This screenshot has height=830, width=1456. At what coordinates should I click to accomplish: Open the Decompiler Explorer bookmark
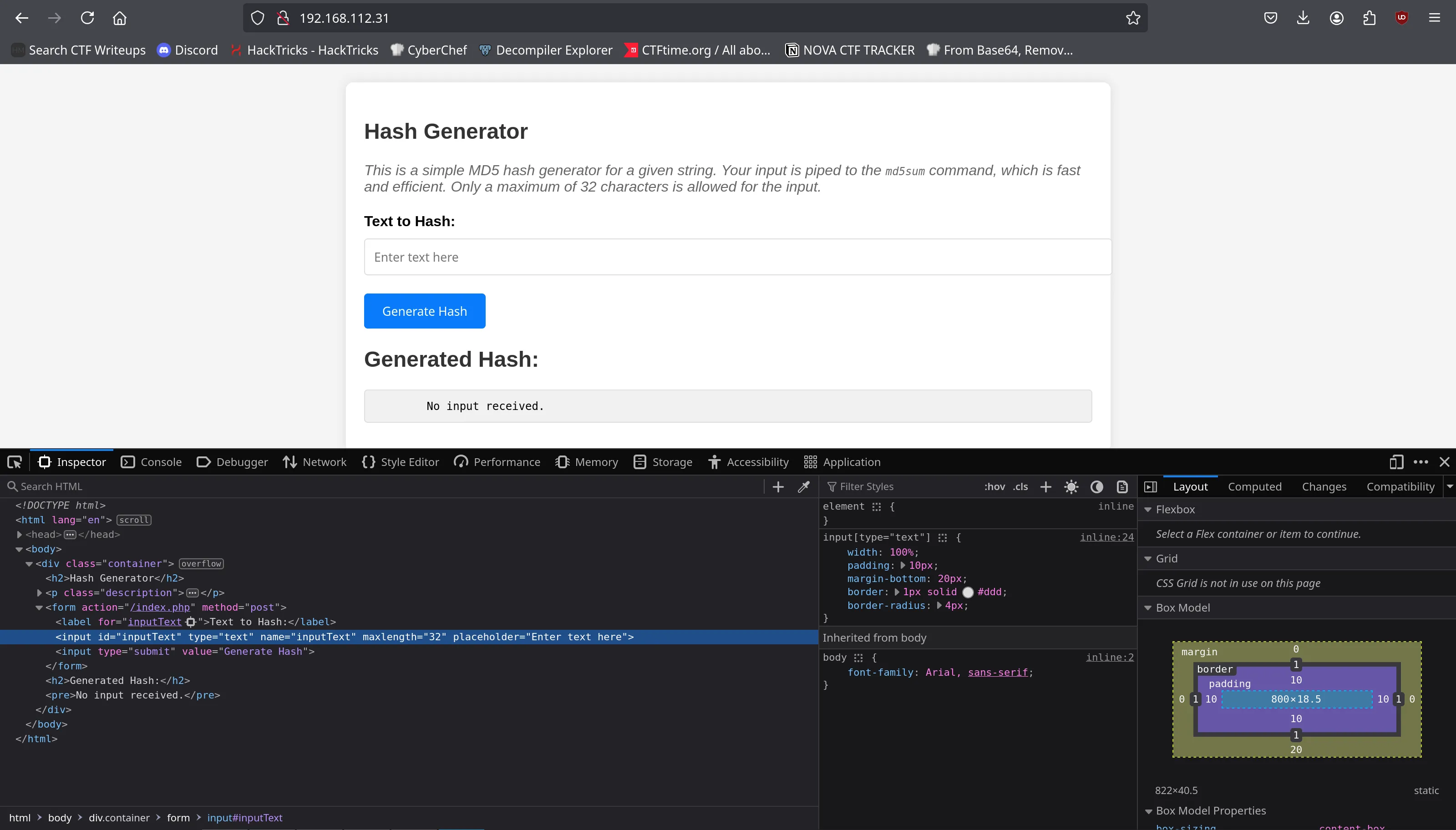[546, 50]
